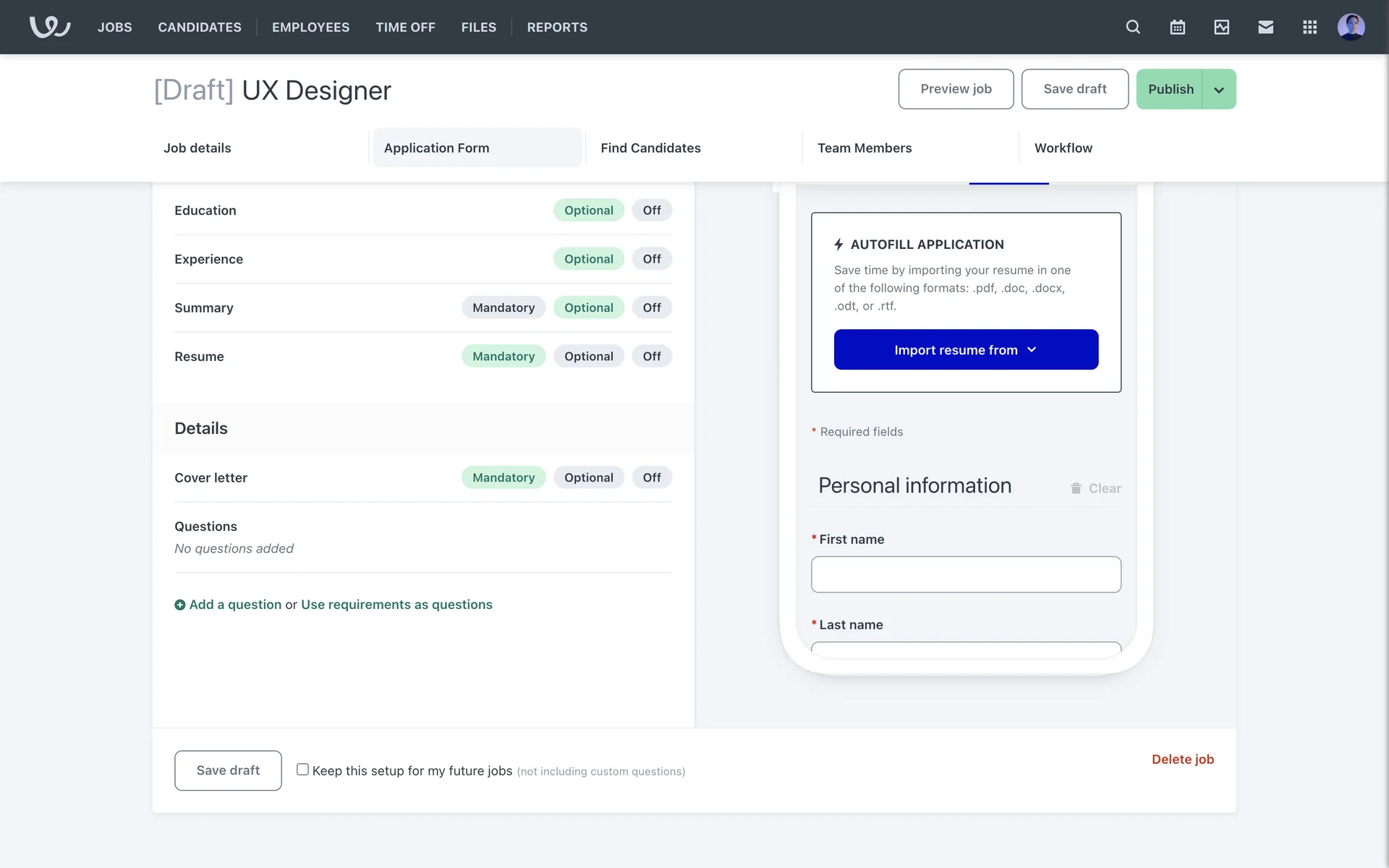The image size is (1389, 868).
Task: Open the calendar icon in header
Action: pos(1177,27)
